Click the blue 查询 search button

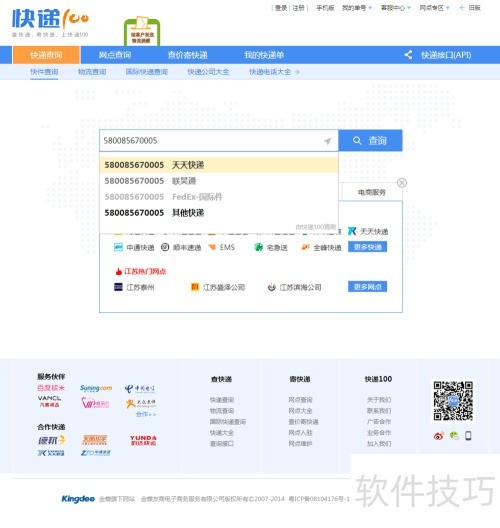click(x=370, y=140)
